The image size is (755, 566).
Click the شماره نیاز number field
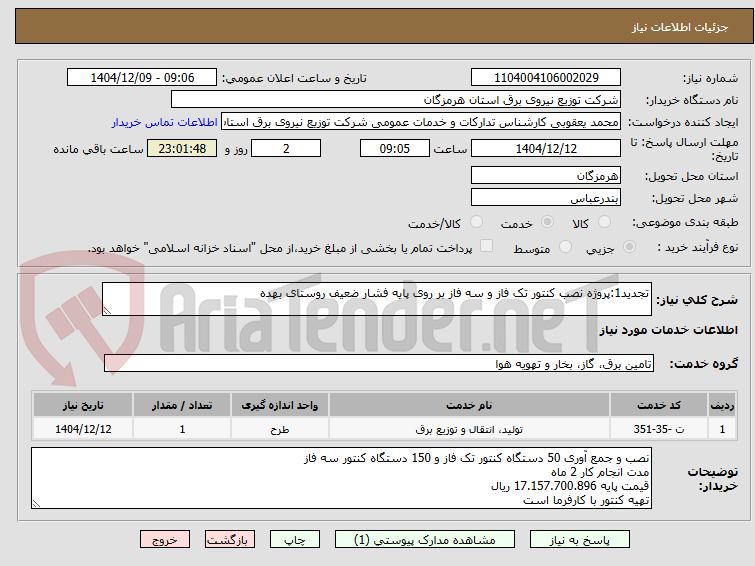[x=546, y=78]
